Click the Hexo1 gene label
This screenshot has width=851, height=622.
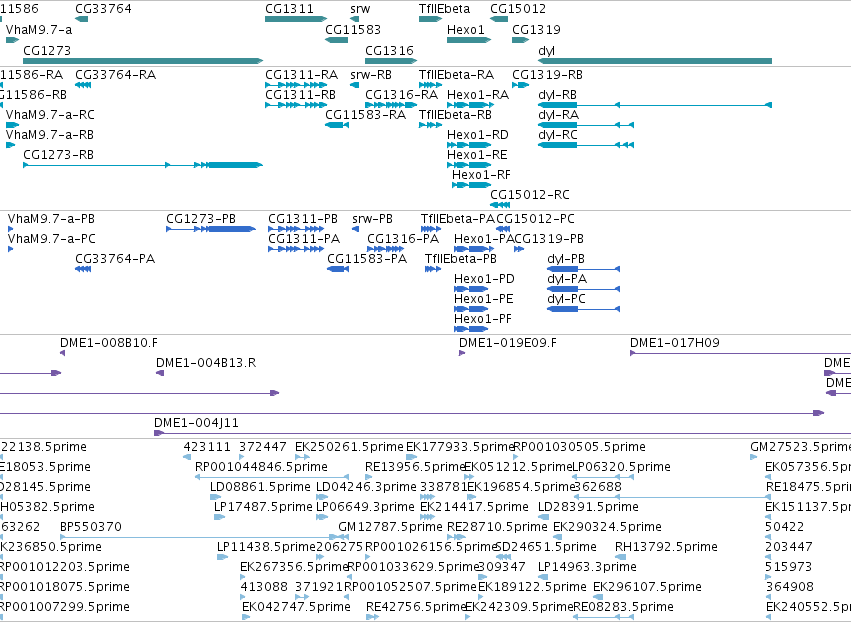click(x=466, y=29)
